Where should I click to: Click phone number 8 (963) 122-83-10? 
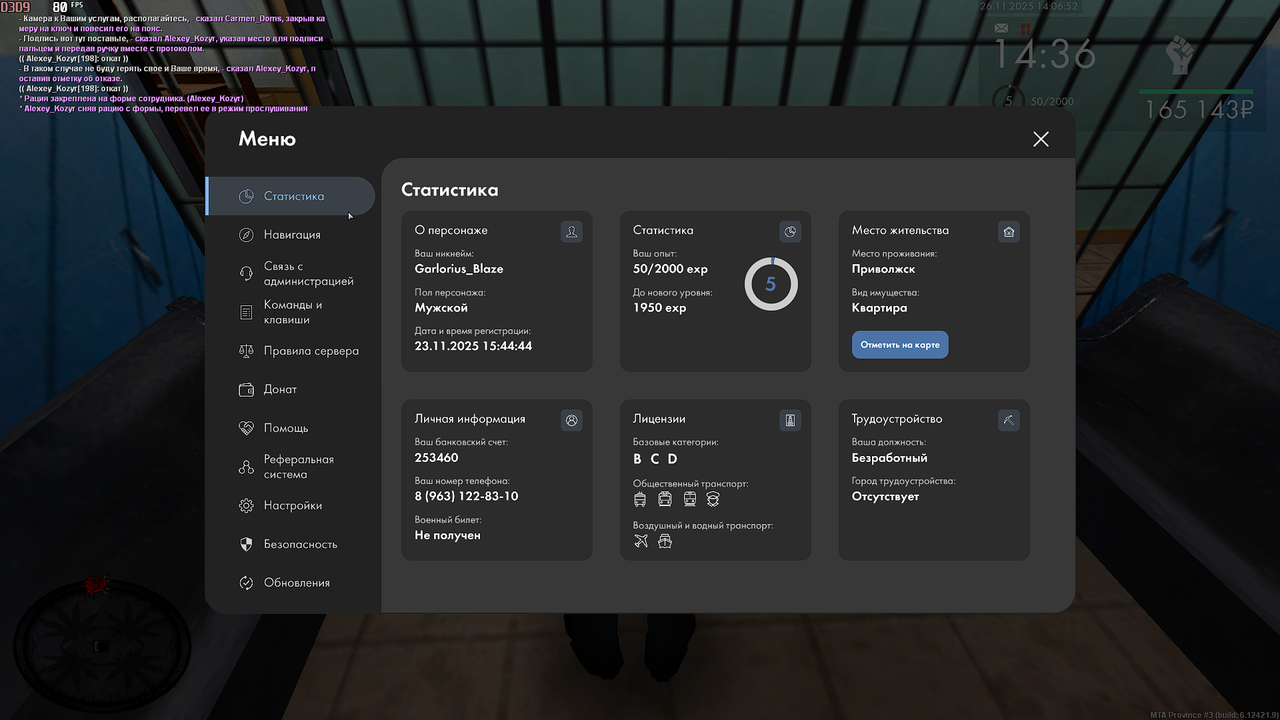[x=466, y=497]
